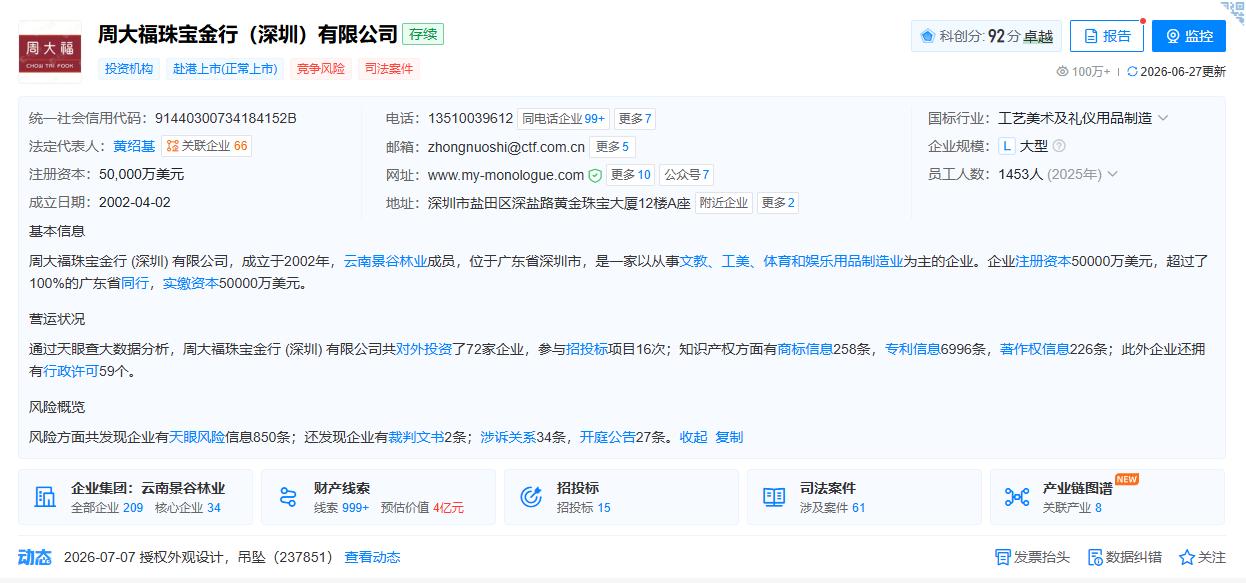
Task: Open the 行政许可 link
Action: tap(71, 371)
